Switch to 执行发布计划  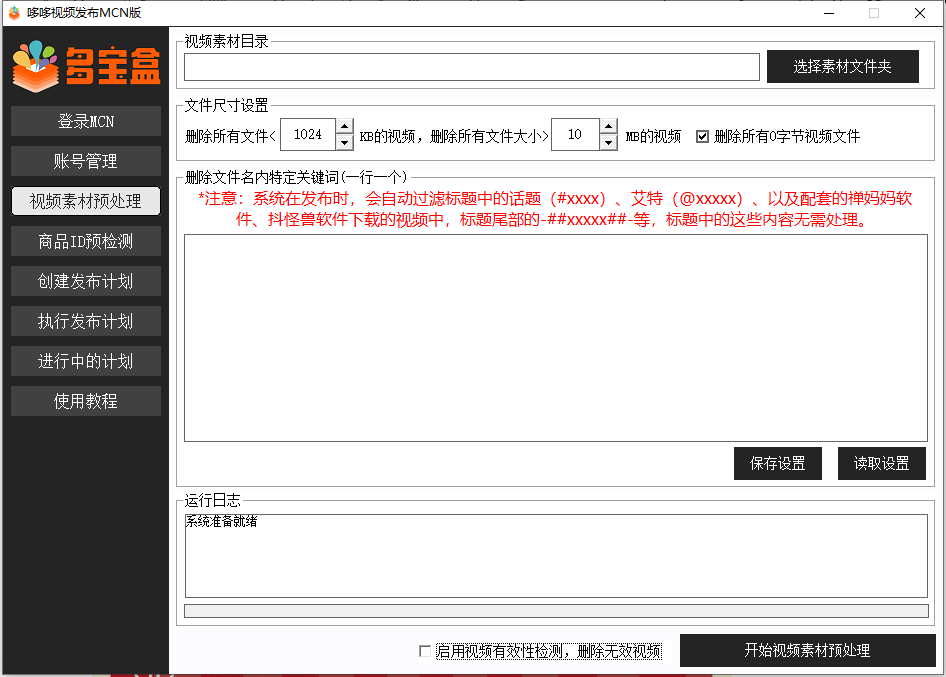click(86, 321)
